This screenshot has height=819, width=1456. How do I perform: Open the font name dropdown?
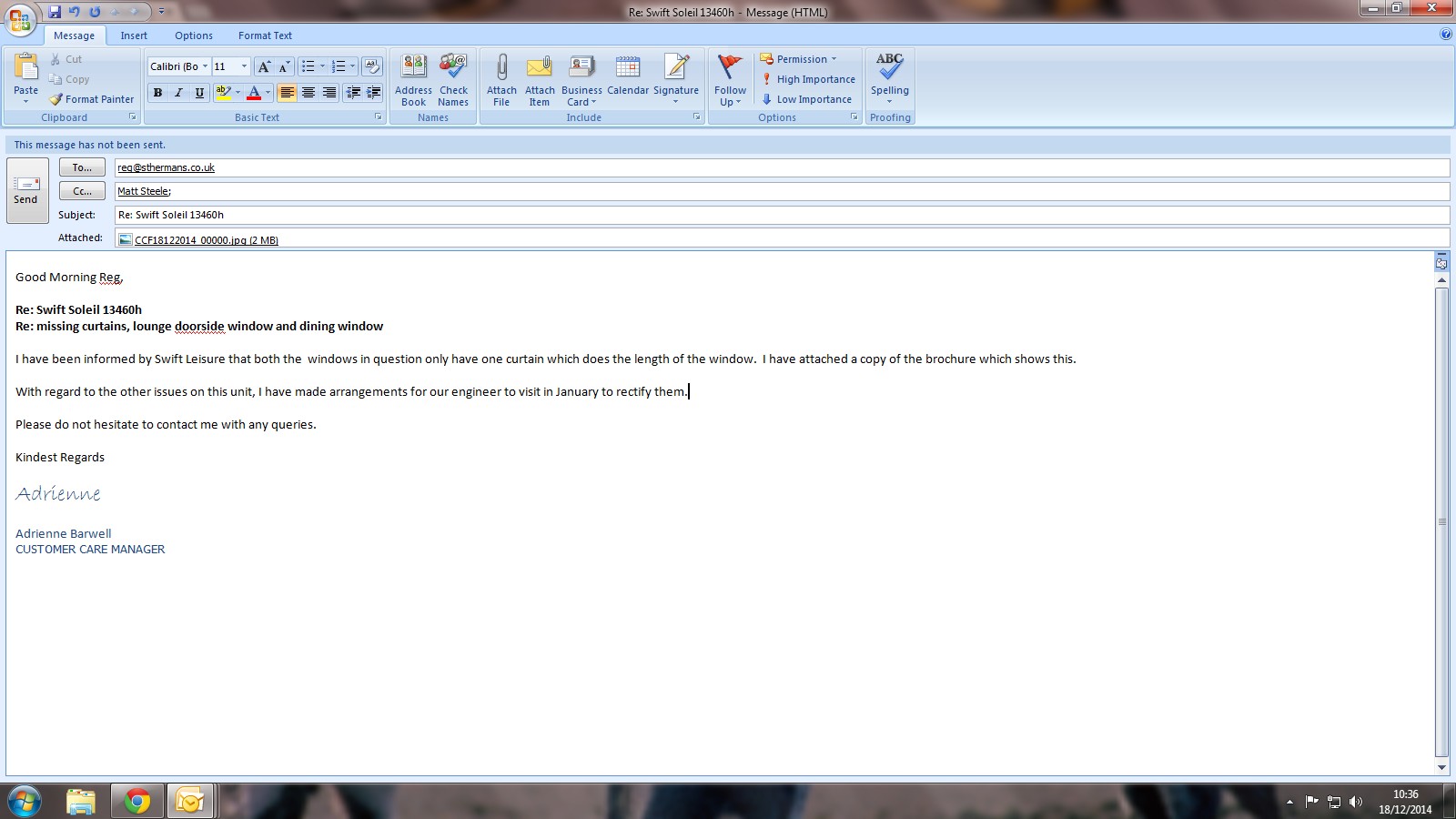coord(205,66)
